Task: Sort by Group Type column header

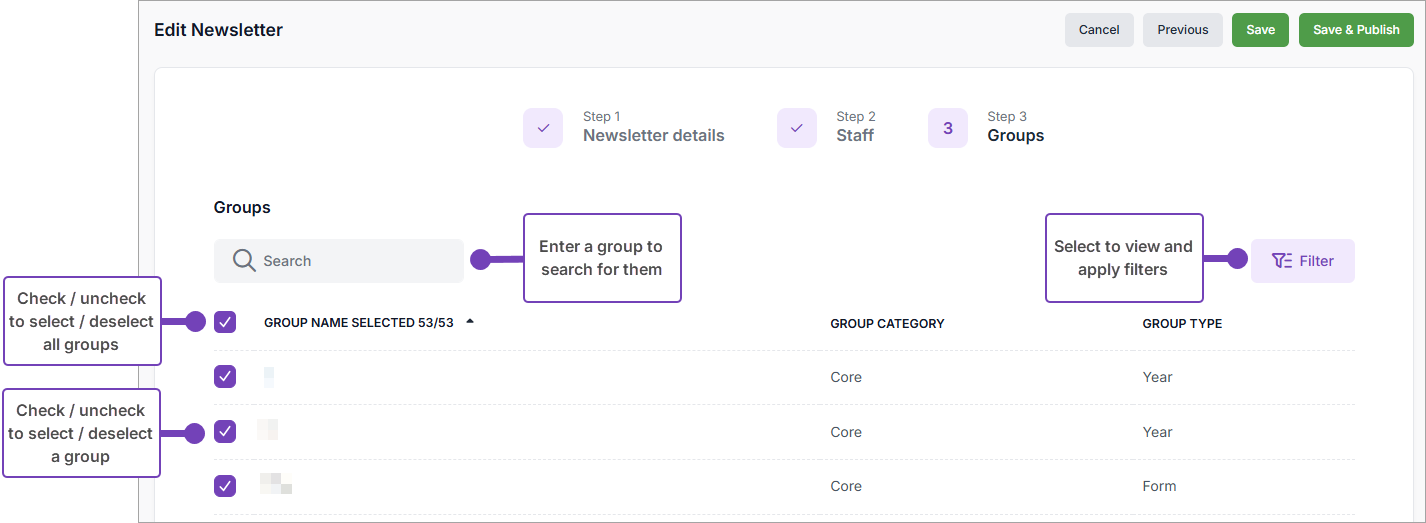Action: pyautogui.click(x=1182, y=324)
